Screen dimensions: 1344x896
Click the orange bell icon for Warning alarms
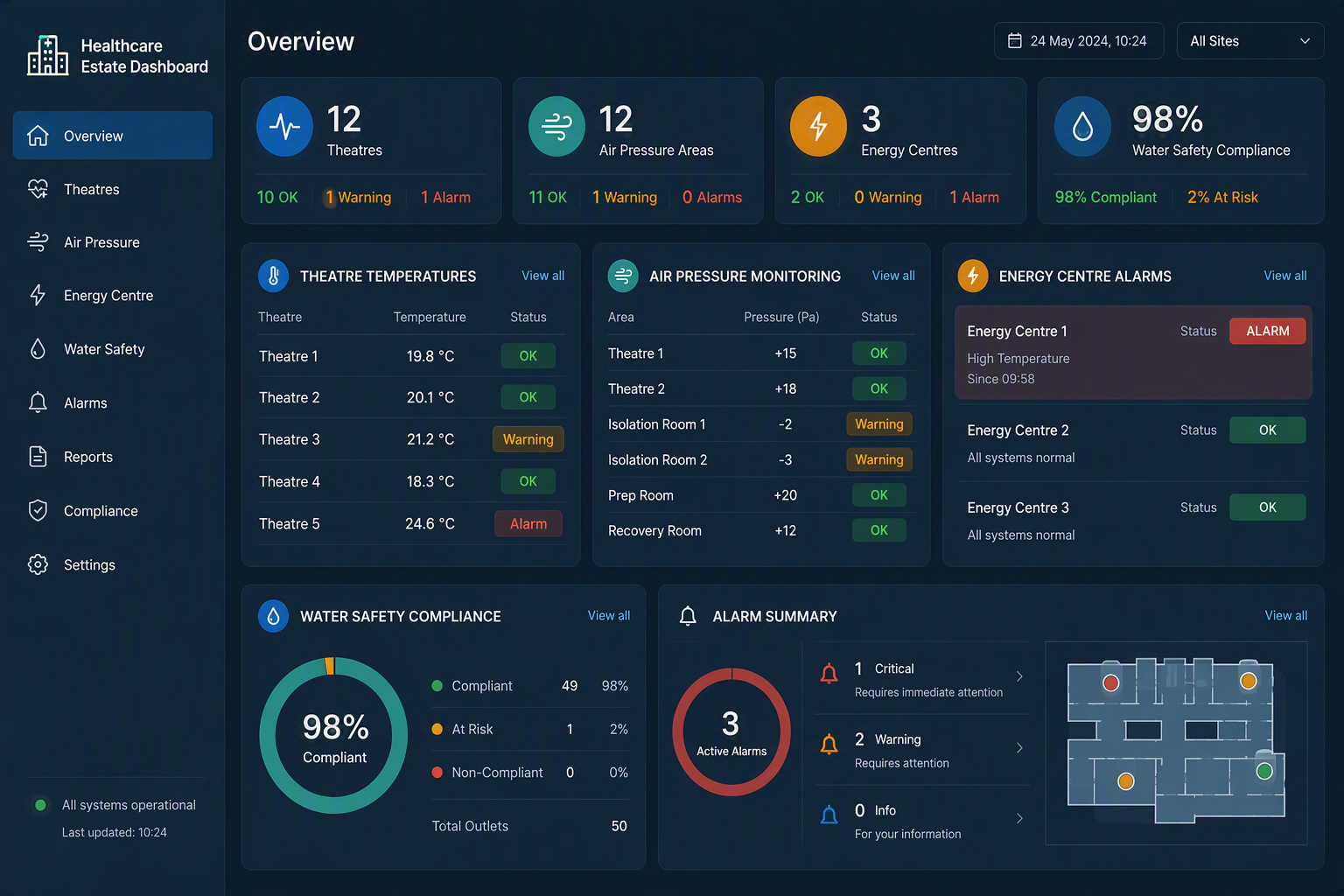coord(829,745)
